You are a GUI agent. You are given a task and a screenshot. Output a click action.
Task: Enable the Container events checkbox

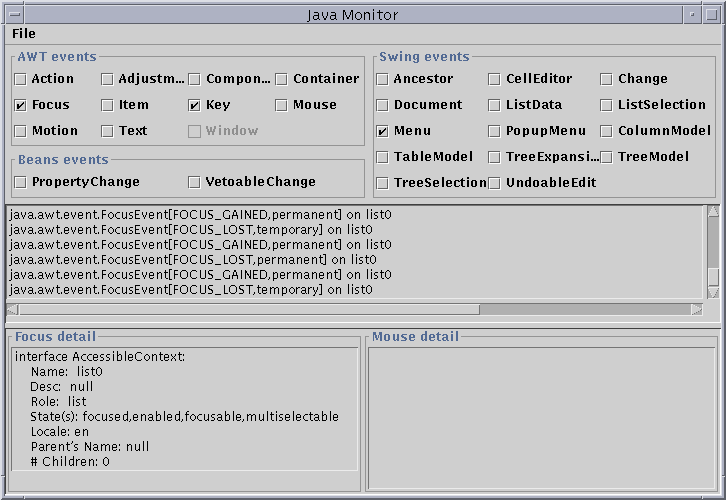pyautogui.click(x=282, y=79)
